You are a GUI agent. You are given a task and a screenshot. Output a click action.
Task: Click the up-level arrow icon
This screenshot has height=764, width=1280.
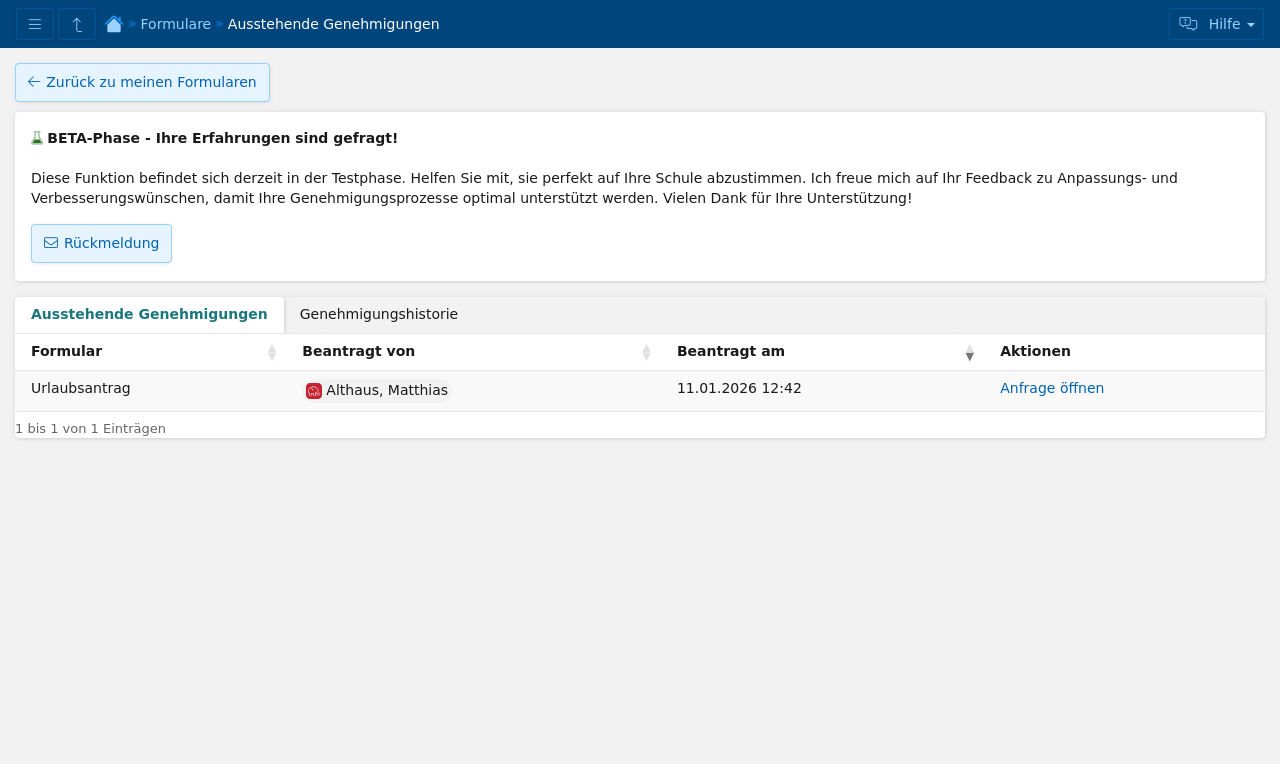tap(77, 24)
